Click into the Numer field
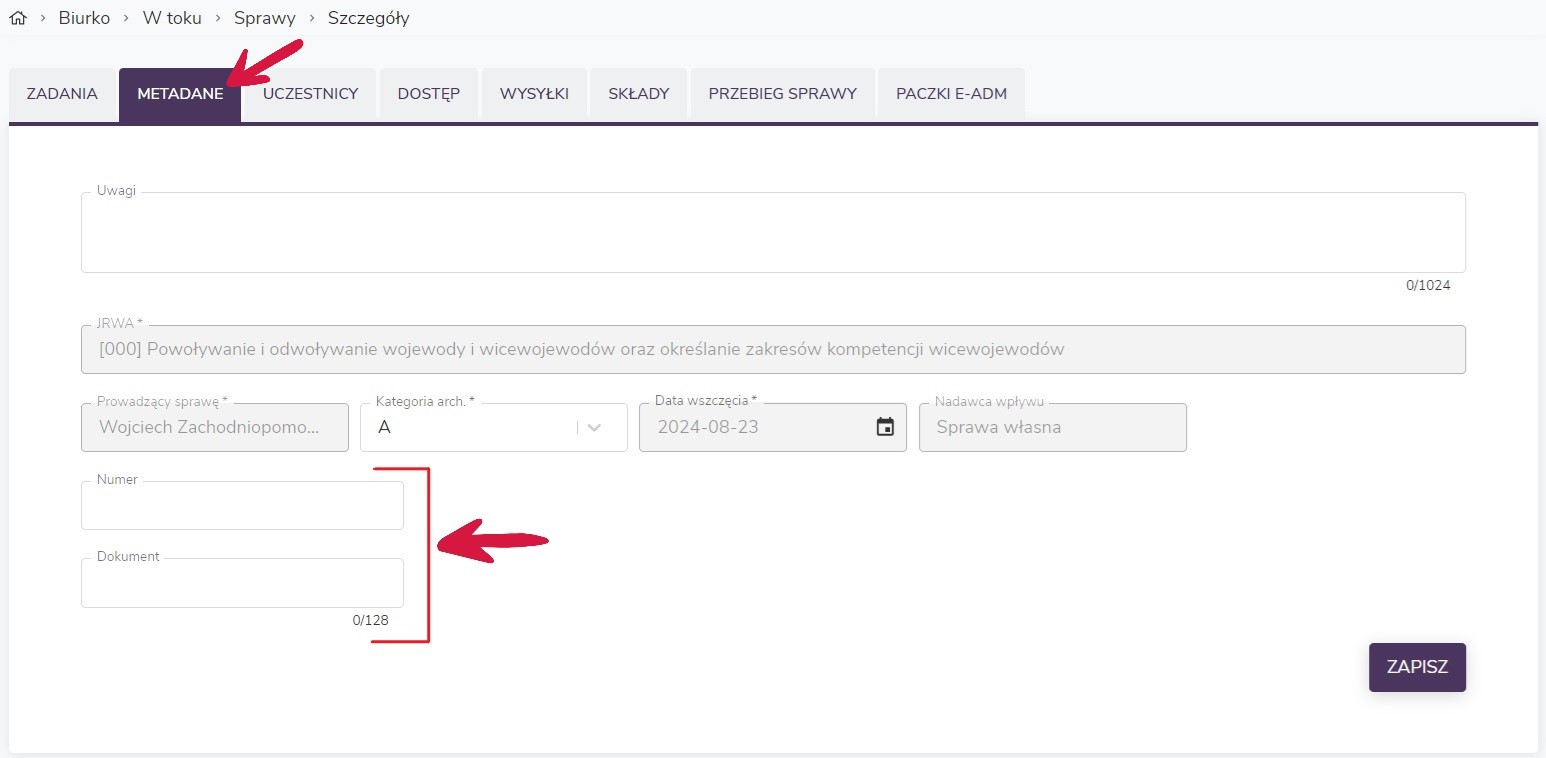 (x=242, y=507)
